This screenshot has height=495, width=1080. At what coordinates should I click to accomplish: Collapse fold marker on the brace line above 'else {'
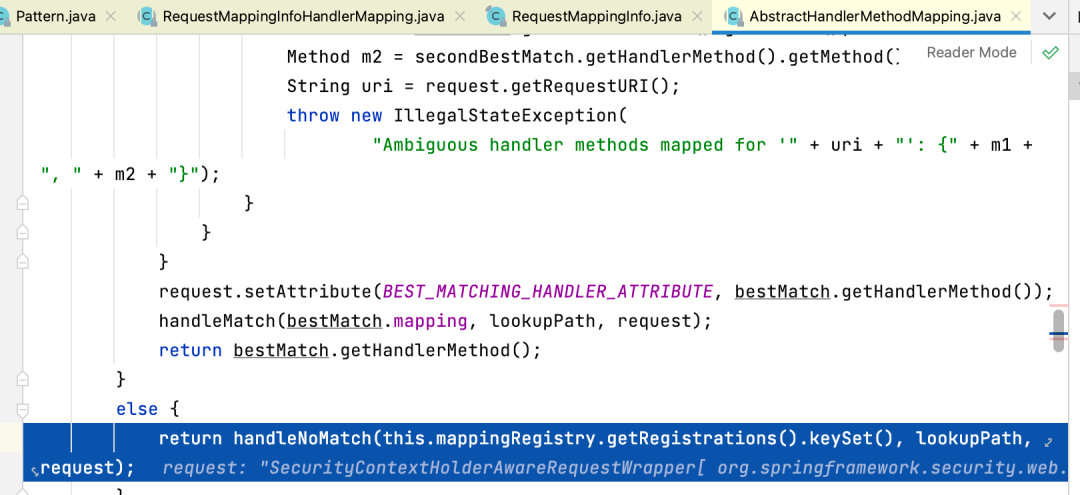pyautogui.click(x=23, y=379)
